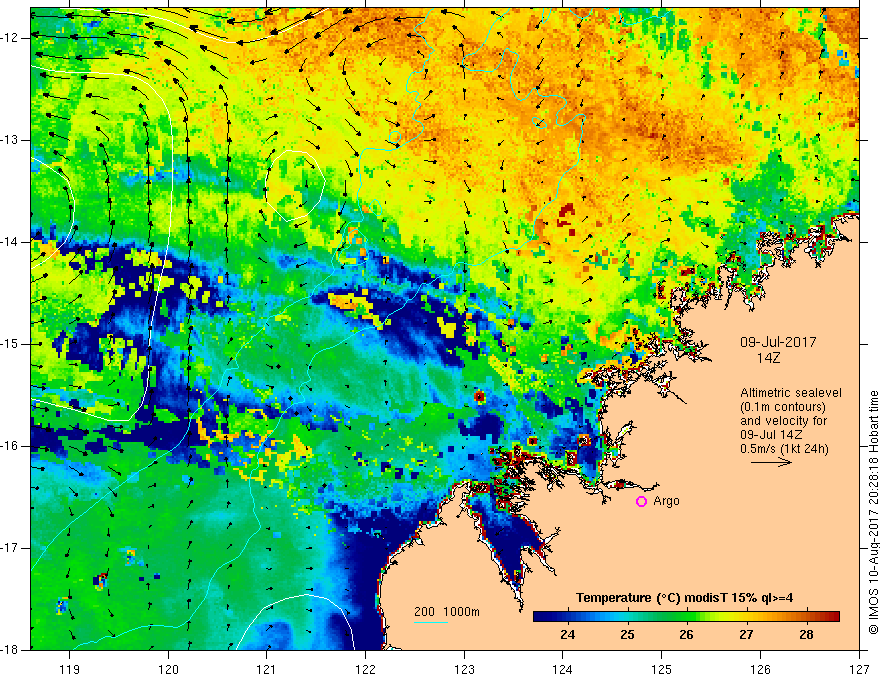Click the 'Argo' label text
Image resolution: width=880 pixels, height=680 pixels.
click(666, 501)
